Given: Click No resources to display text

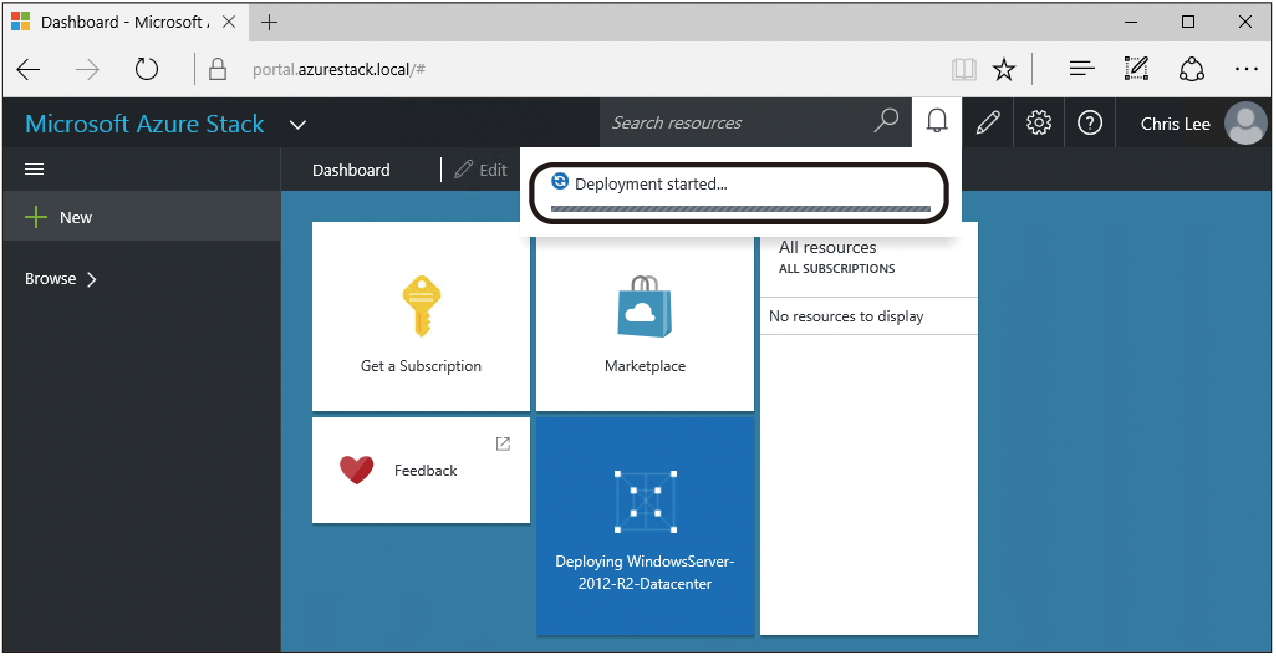Looking at the screenshot, I should tap(846, 316).
